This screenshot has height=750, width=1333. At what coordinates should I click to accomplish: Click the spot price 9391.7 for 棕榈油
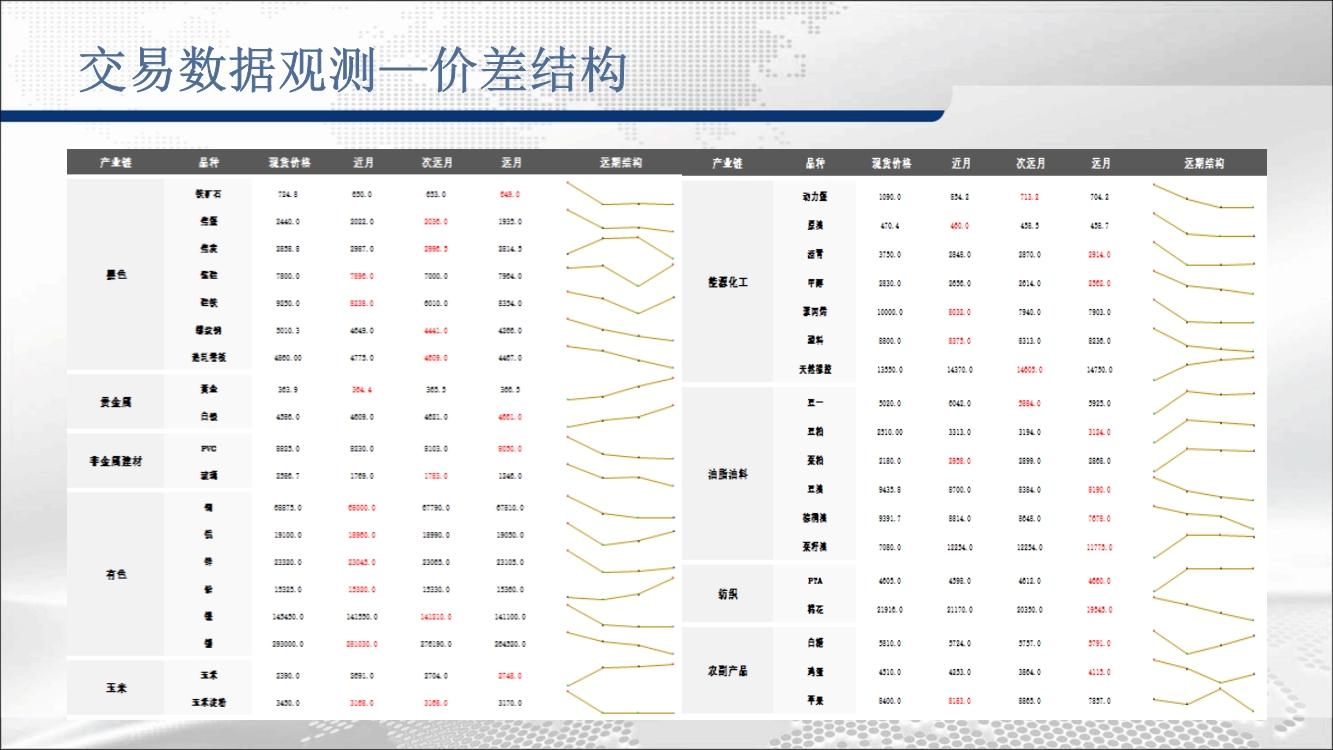[x=890, y=518]
